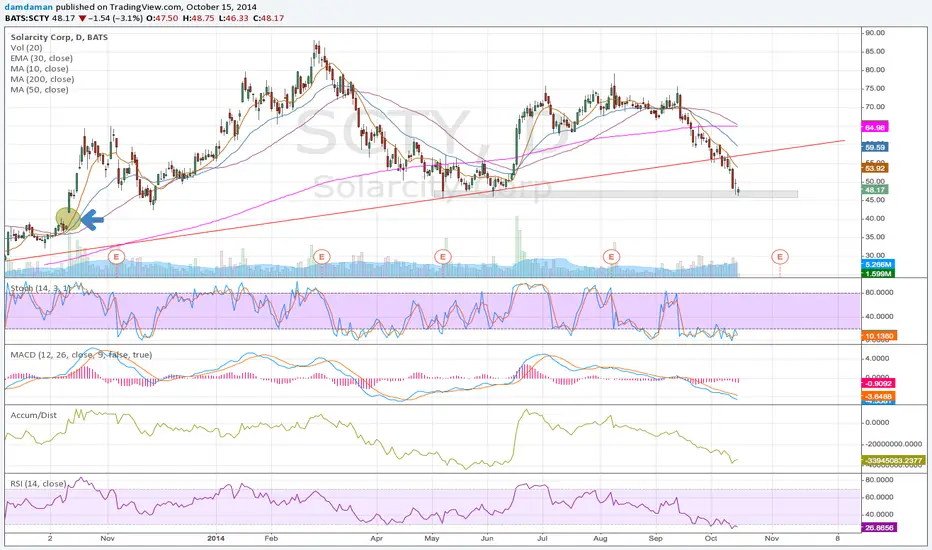Image resolution: width=932 pixels, height=550 pixels.
Task: Click the 26.8656 RSI value tag
Action: click(x=878, y=527)
